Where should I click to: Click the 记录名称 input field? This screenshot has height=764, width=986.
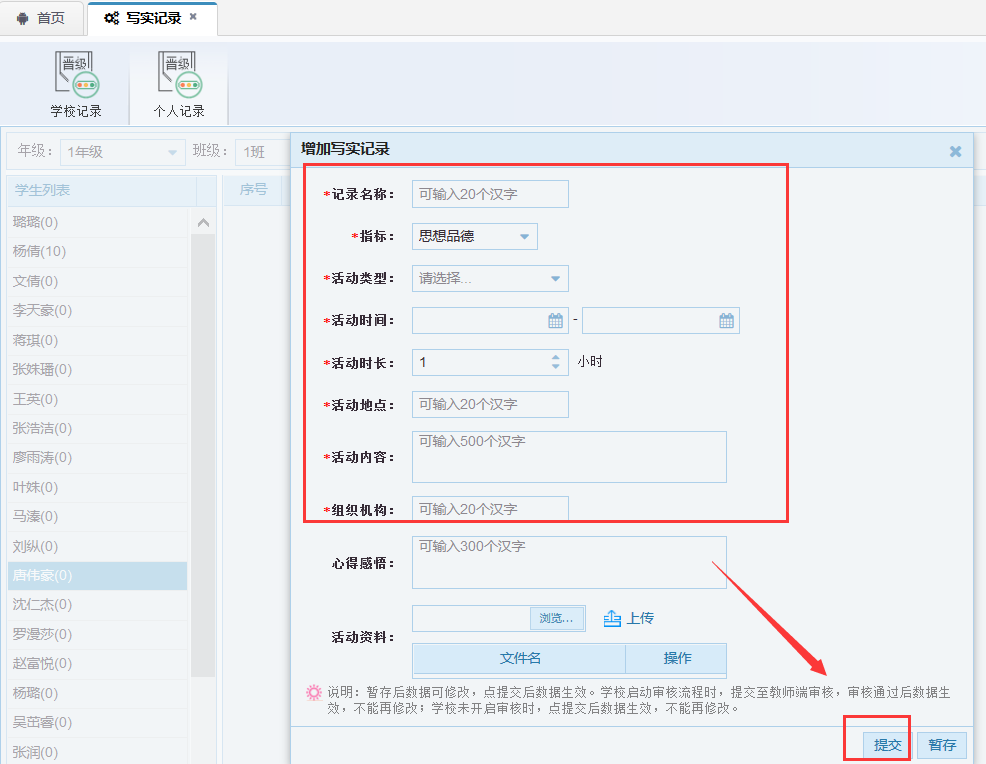[490, 194]
